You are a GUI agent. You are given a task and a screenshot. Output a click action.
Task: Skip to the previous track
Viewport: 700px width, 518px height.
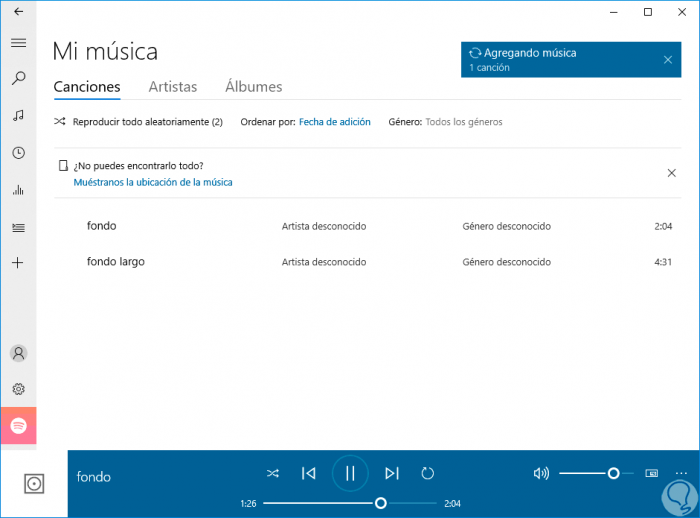308,473
